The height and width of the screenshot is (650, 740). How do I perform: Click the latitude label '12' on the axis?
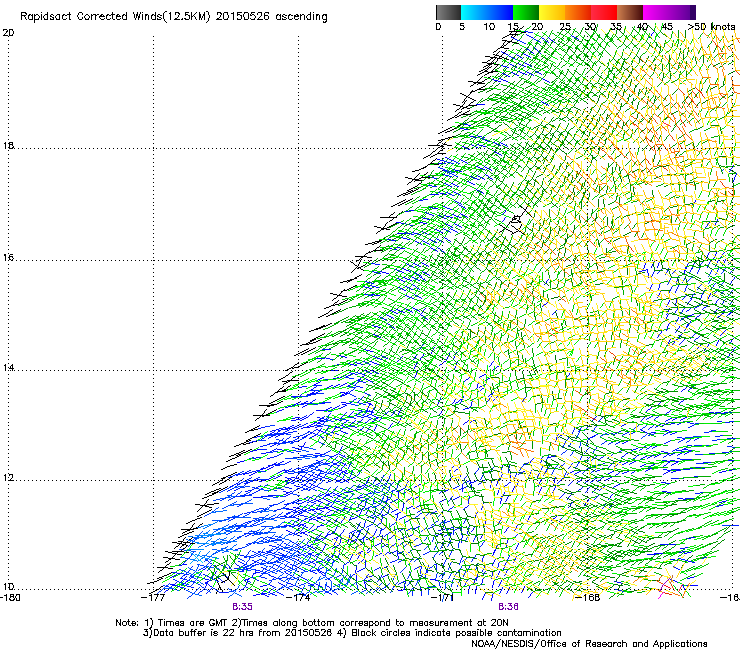8,478
